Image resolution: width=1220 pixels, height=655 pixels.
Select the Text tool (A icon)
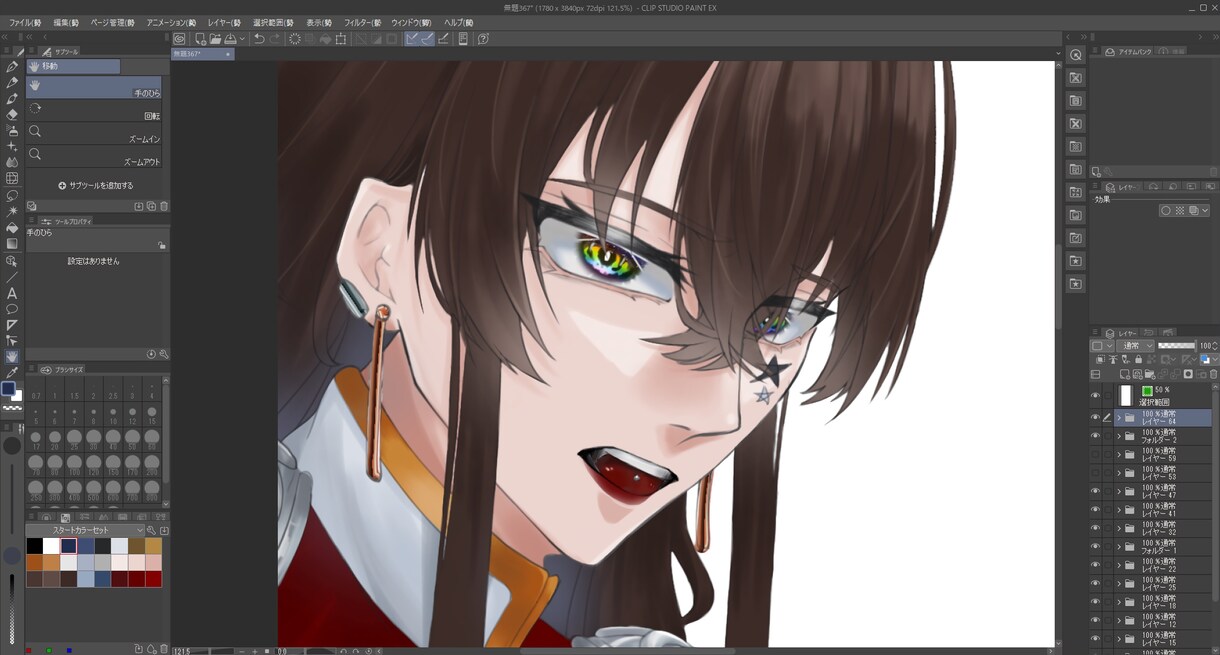click(12, 293)
